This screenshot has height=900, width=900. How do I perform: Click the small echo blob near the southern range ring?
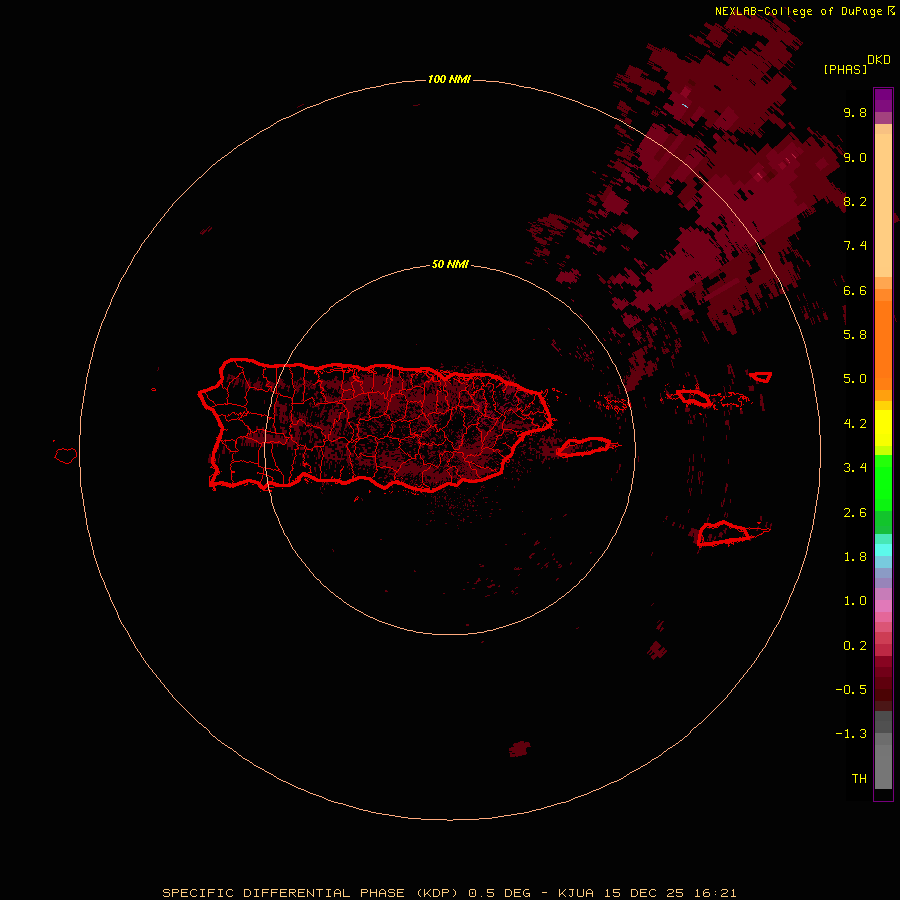click(519, 748)
